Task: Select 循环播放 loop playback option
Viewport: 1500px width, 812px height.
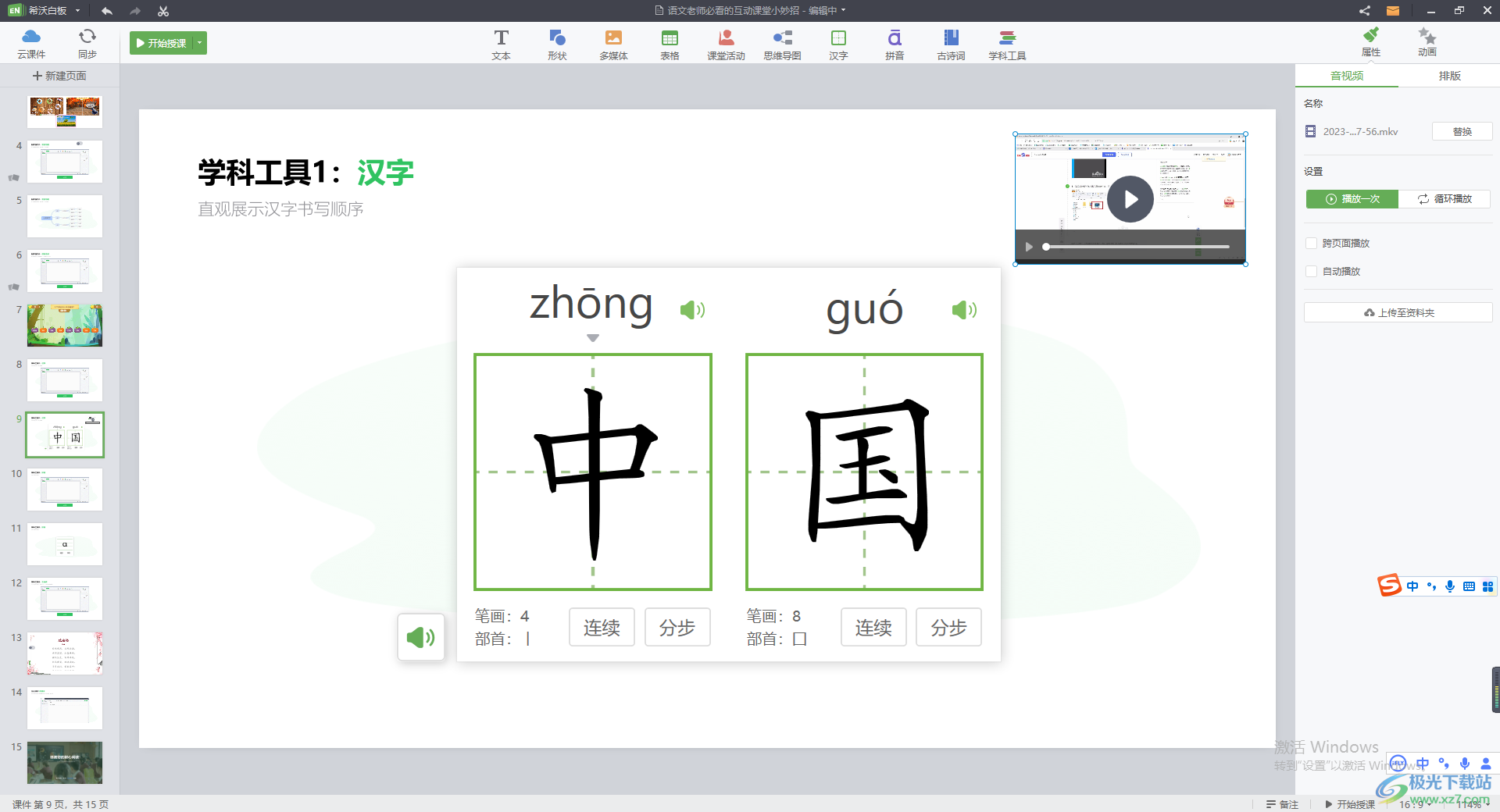Action: pos(1445,199)
